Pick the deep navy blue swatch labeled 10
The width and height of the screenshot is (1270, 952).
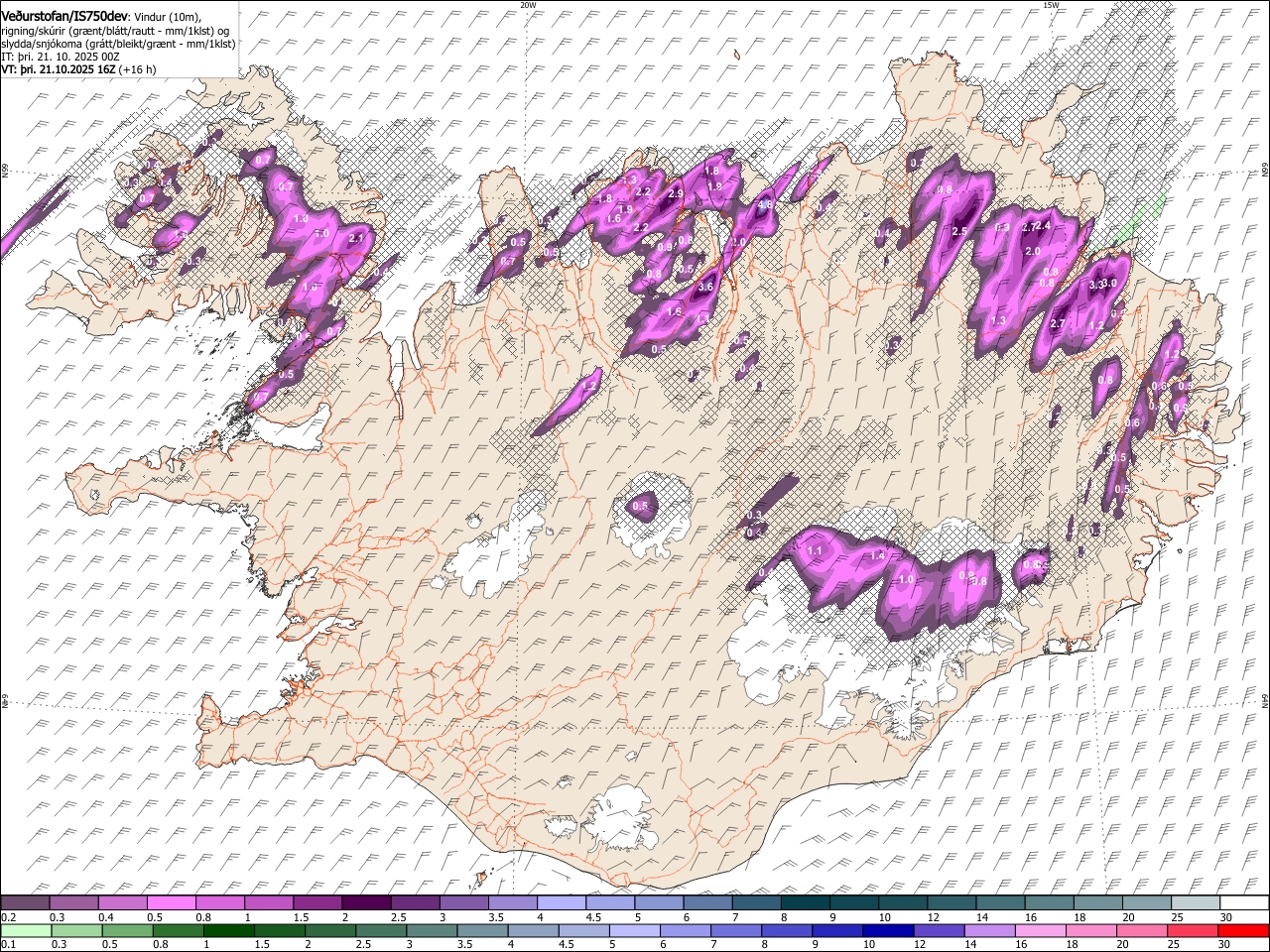888,930
